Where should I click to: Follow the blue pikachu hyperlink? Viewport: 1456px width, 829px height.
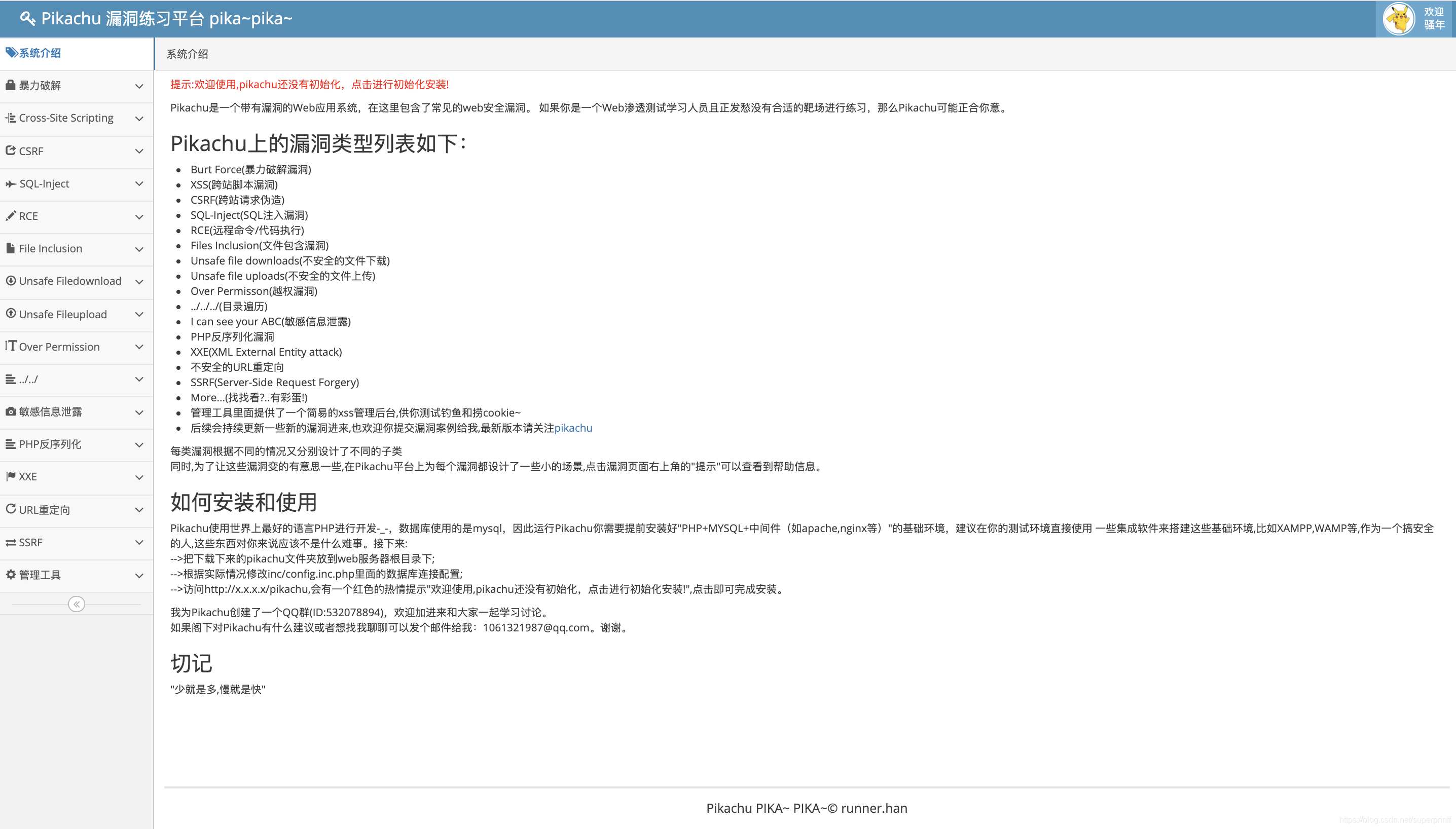(x=573, y=428)
